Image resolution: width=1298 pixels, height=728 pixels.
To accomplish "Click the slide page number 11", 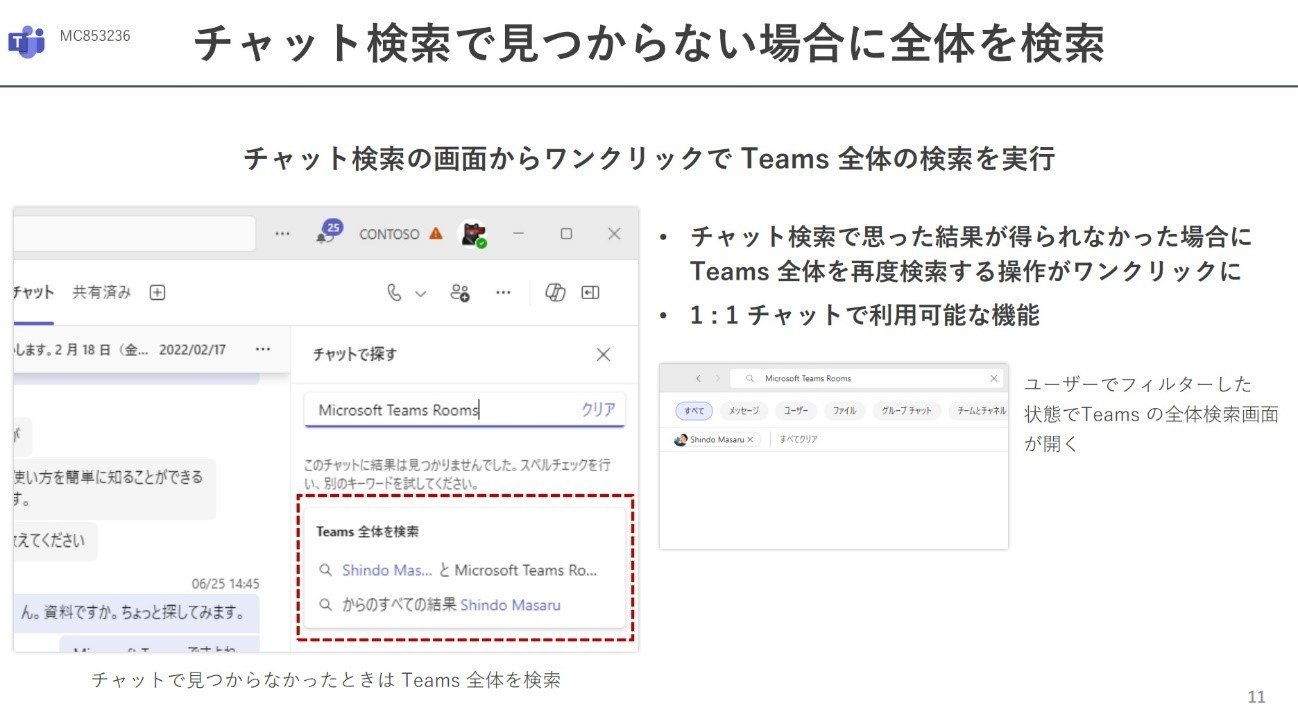I will click(1257, 697).
